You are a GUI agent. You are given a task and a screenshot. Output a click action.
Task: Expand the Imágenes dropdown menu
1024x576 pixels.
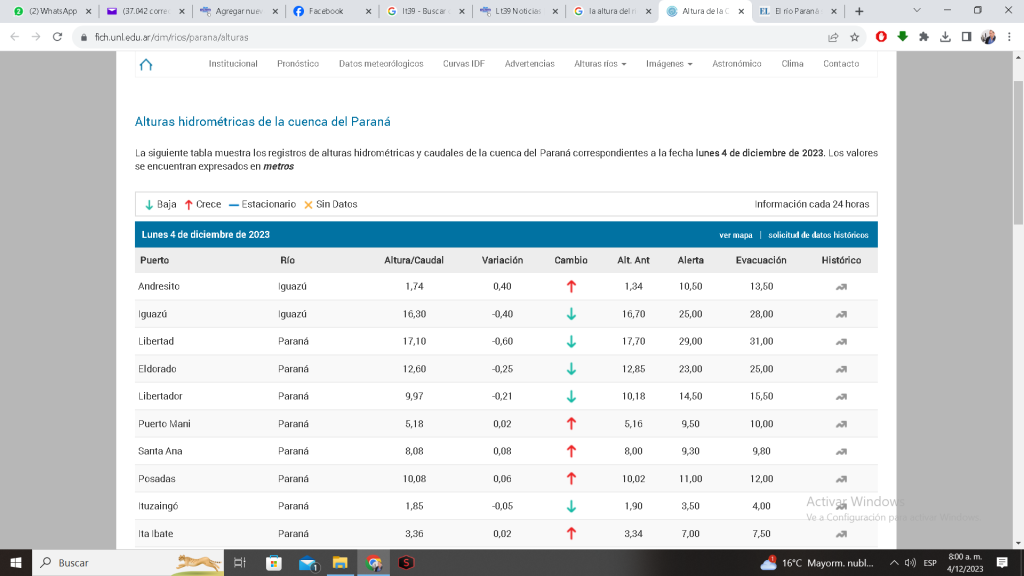pyautogui.click(x=669, y=64)
